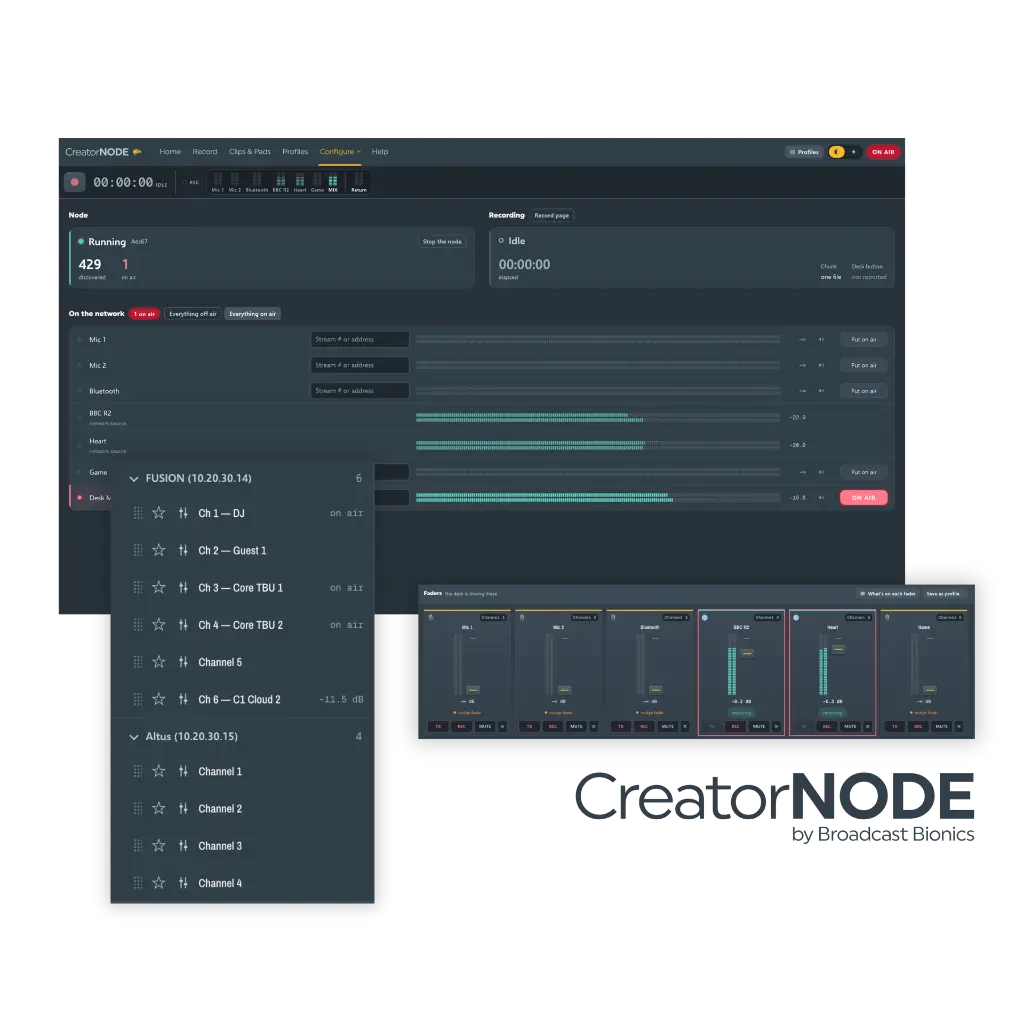Open the Profiles menu item
Image resolution: width=1024 pixels, height=1024 pixels.
(295, 152)
